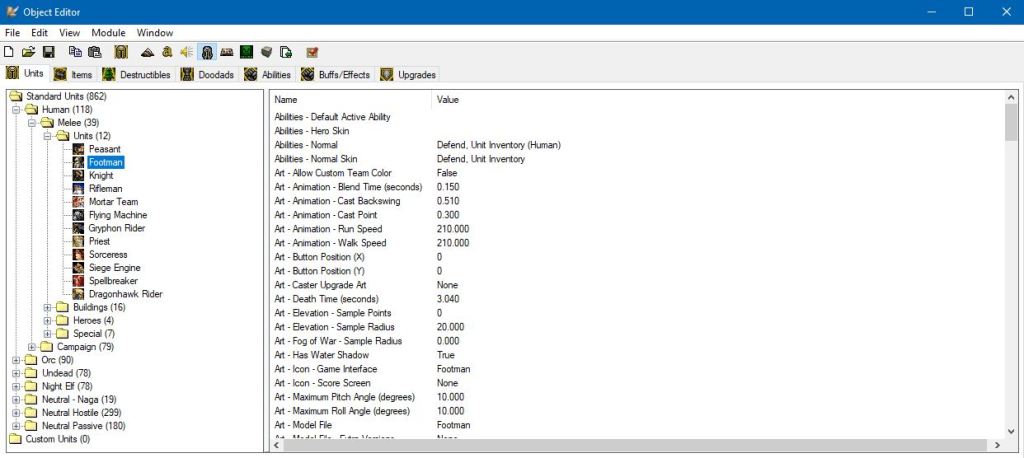This screenshot has width=1024, height=458.
Task: Click the New file toolbar icon
Action: pyautogui.click(x=10, y=52)
